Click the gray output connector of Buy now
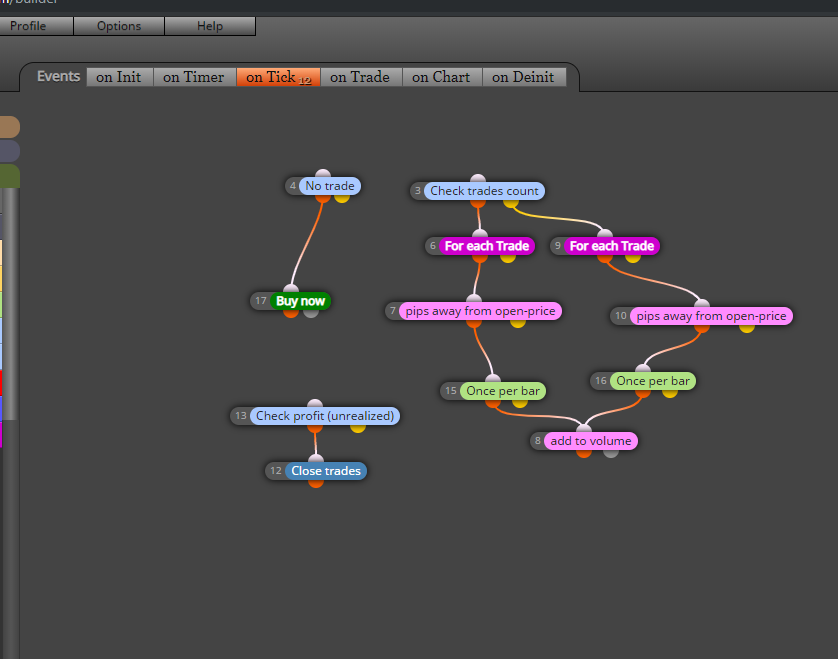This screenshot has height=659, width=838. click(311, 313)
